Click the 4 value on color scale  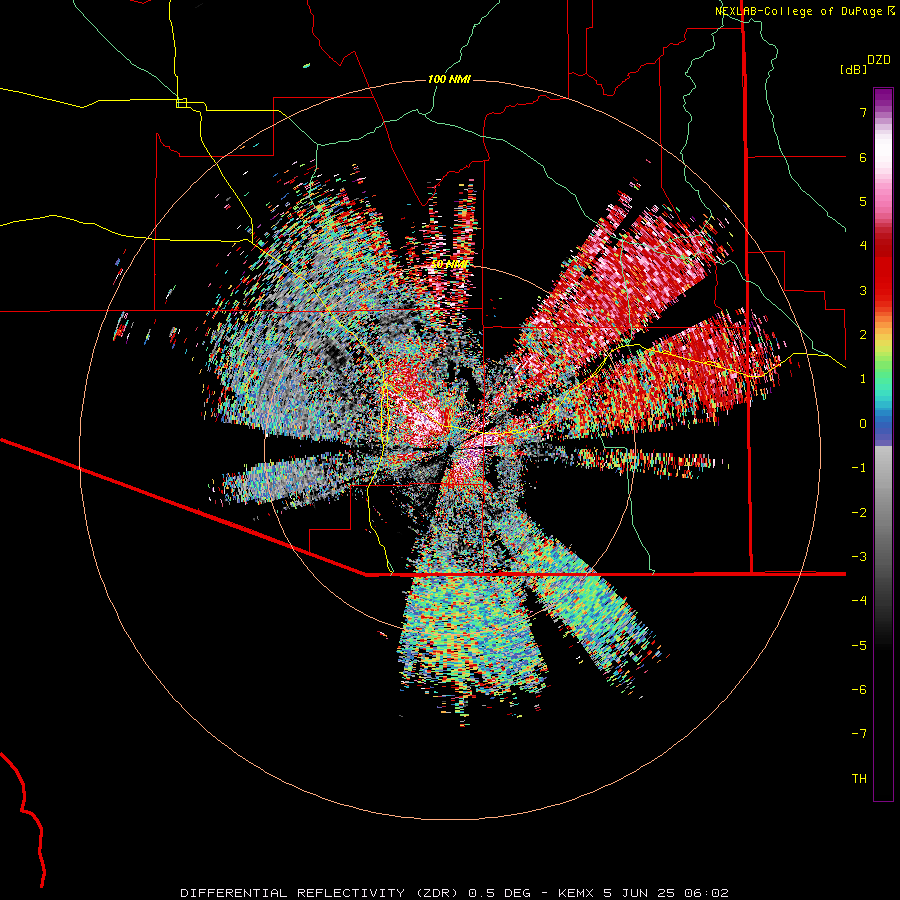863,246
